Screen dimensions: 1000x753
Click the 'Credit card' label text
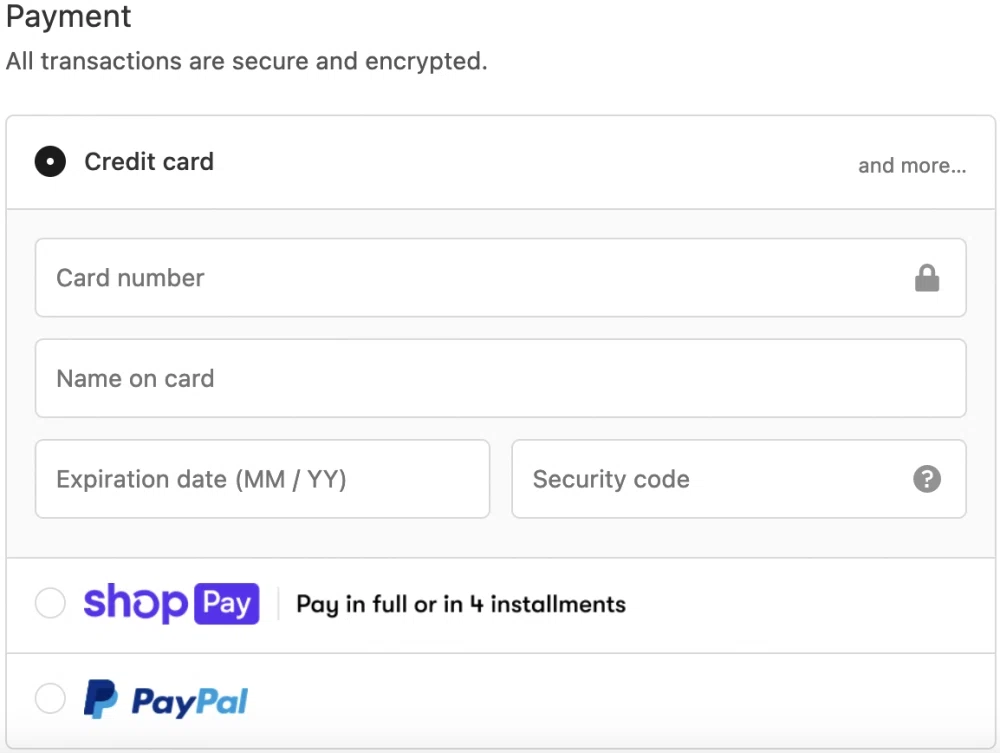[149, 162]
